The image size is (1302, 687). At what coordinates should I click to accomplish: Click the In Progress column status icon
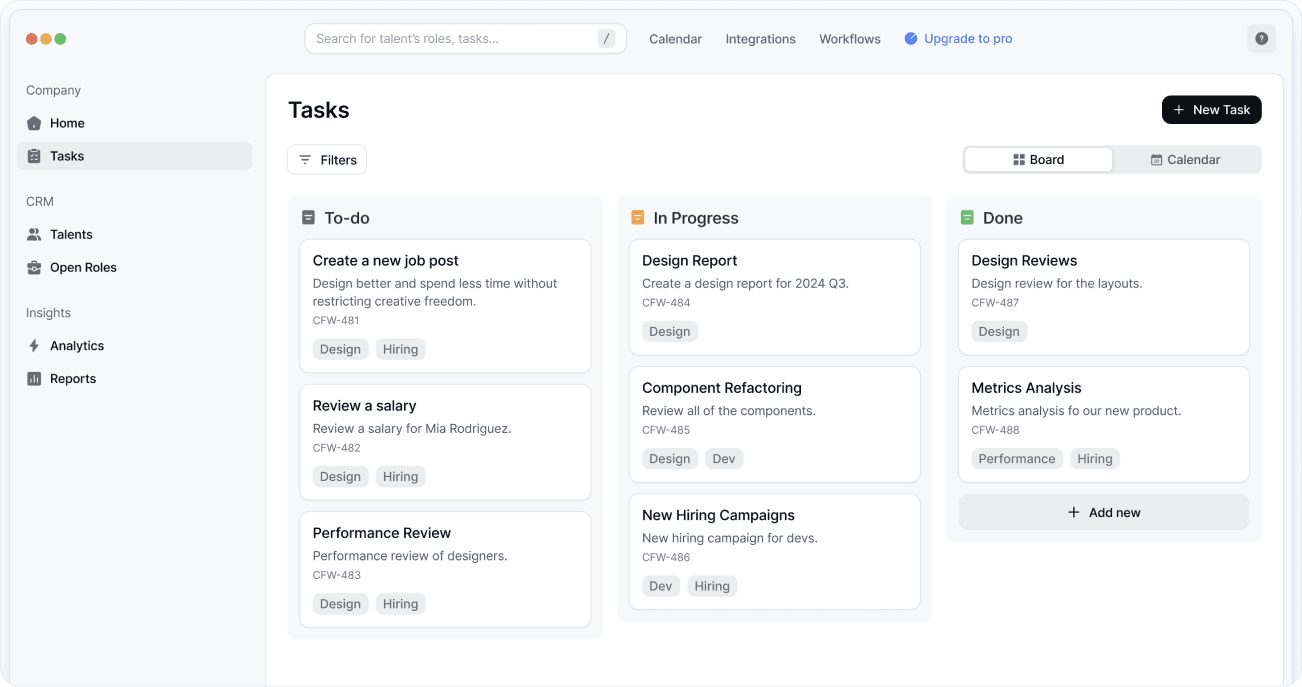[x=636, y=217]
